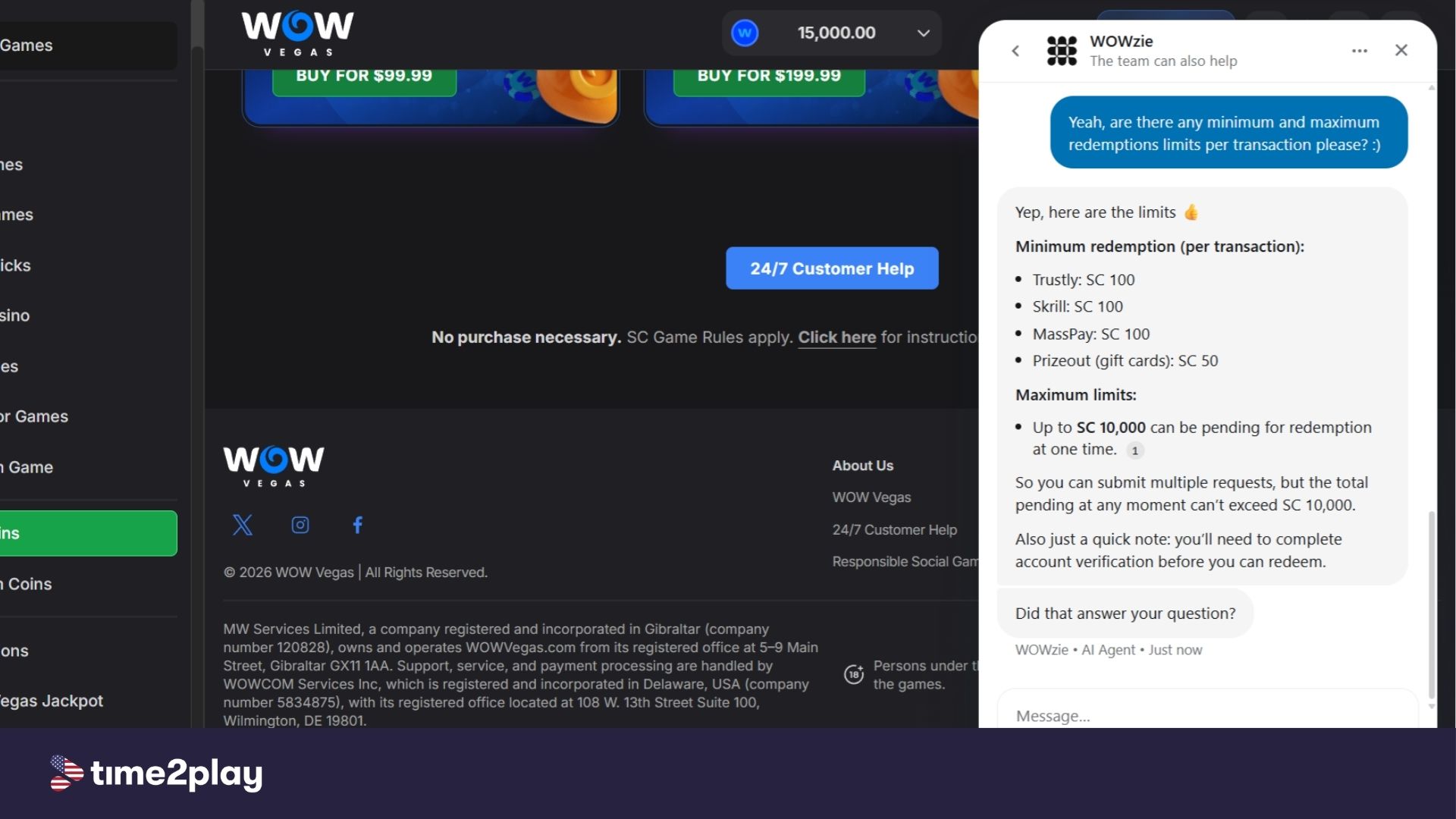Click the WOW Vegas footer logo
The width and height of the screenshot is (1456, 819).
pyautogui.click(x=274, y=466)
